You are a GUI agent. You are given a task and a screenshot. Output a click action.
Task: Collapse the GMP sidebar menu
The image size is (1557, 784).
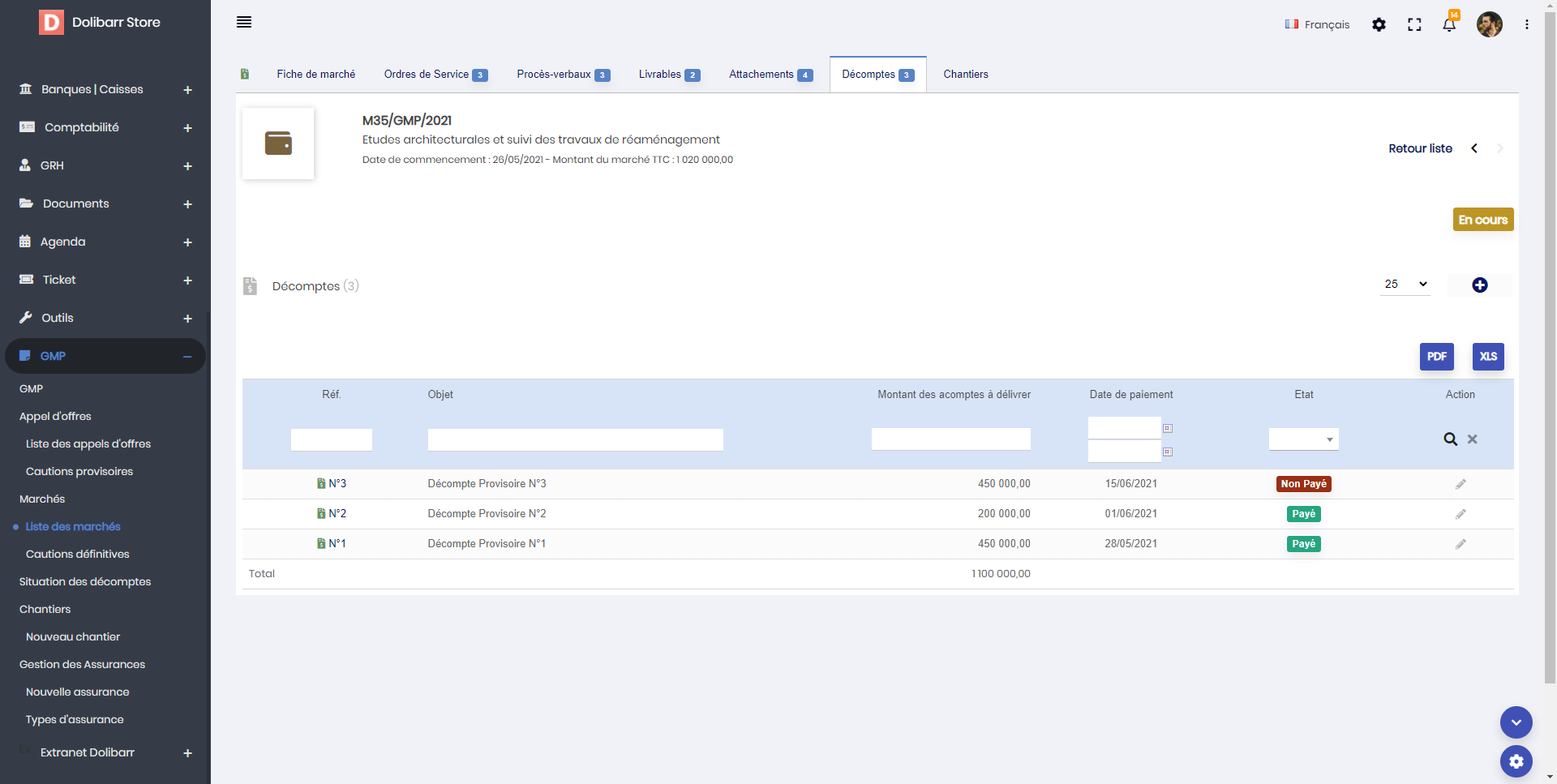(187, 357)
